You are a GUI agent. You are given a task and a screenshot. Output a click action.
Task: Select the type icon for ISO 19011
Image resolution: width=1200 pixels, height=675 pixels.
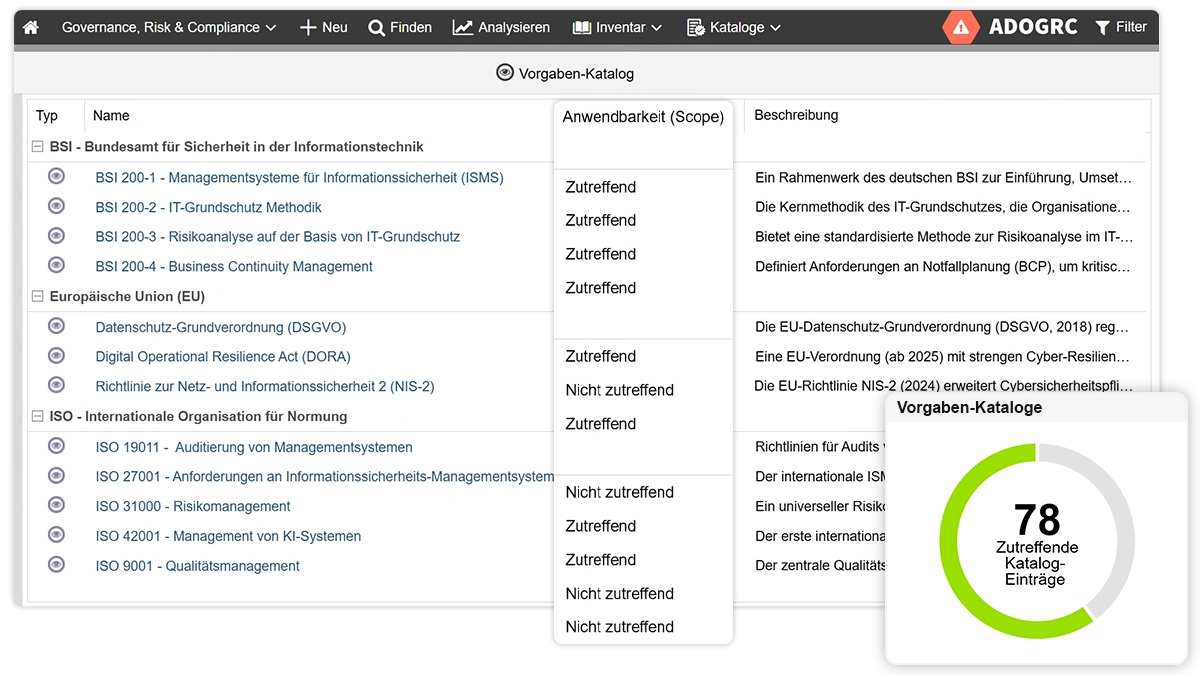(x=56, y=447)
